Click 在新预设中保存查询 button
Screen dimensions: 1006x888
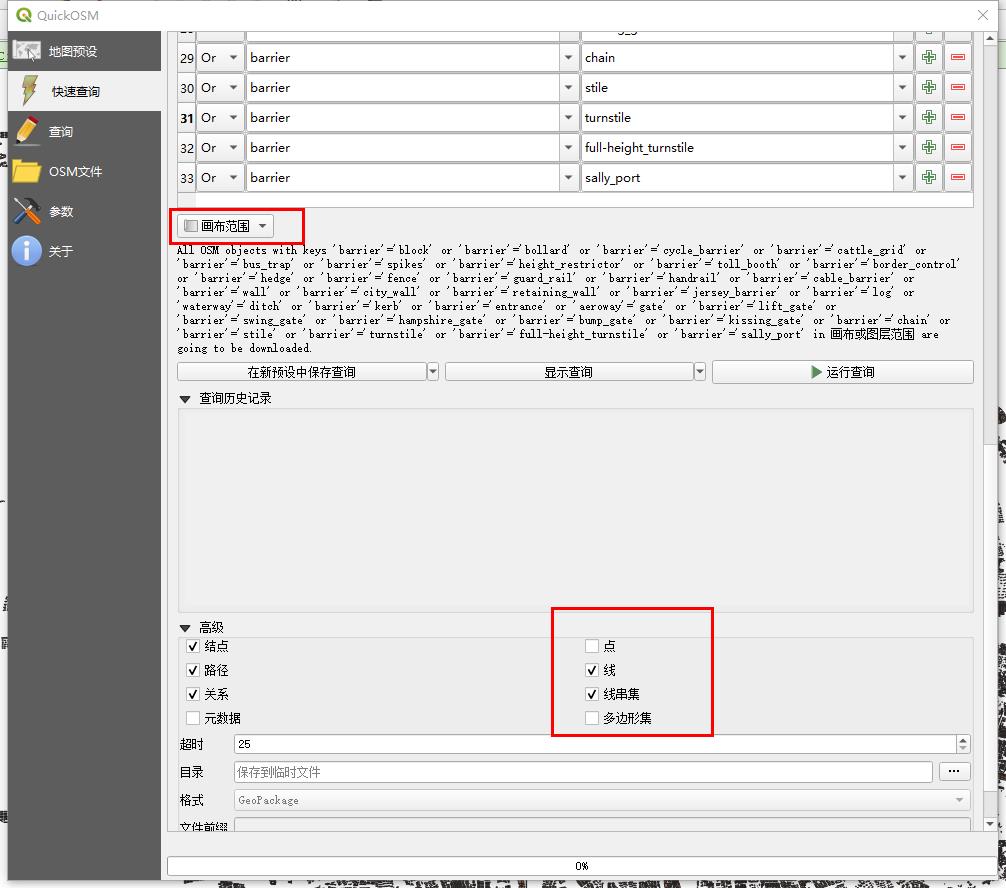point(302,372)
